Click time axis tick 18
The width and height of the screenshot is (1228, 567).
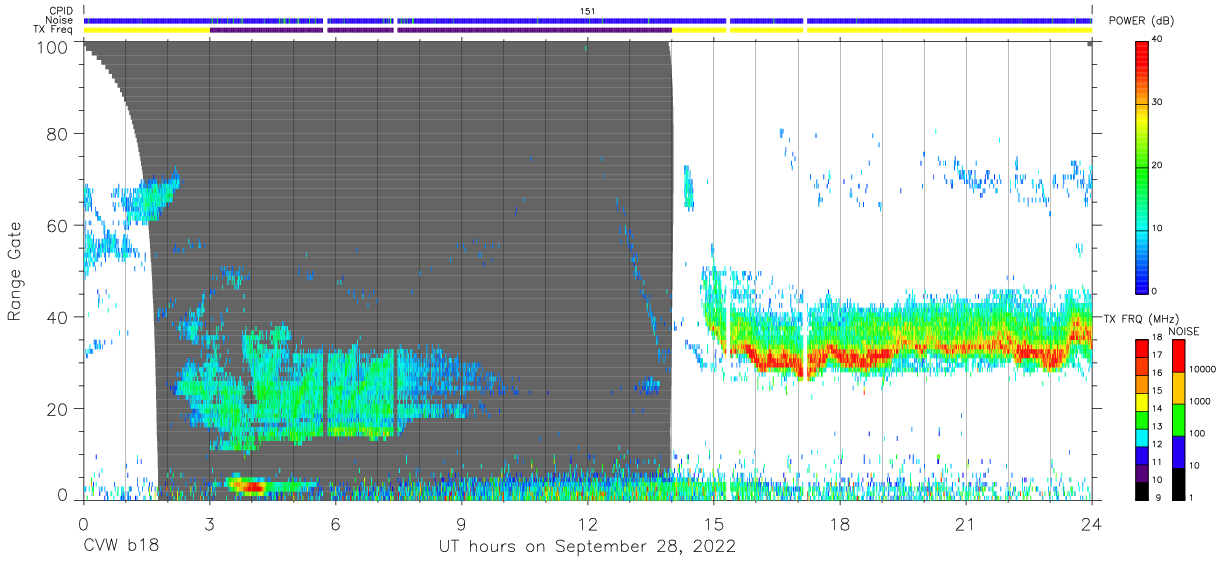[839, 524]
